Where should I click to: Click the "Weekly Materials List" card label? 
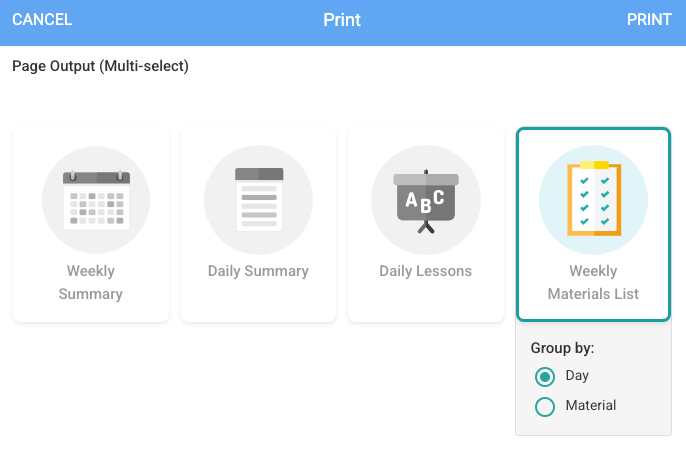coord(593,282)
